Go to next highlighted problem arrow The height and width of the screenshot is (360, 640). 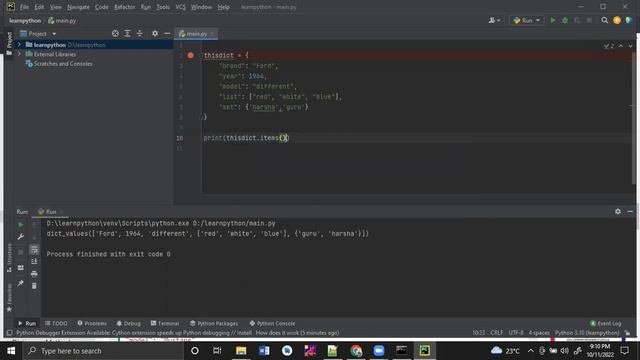tap(630, 46)
